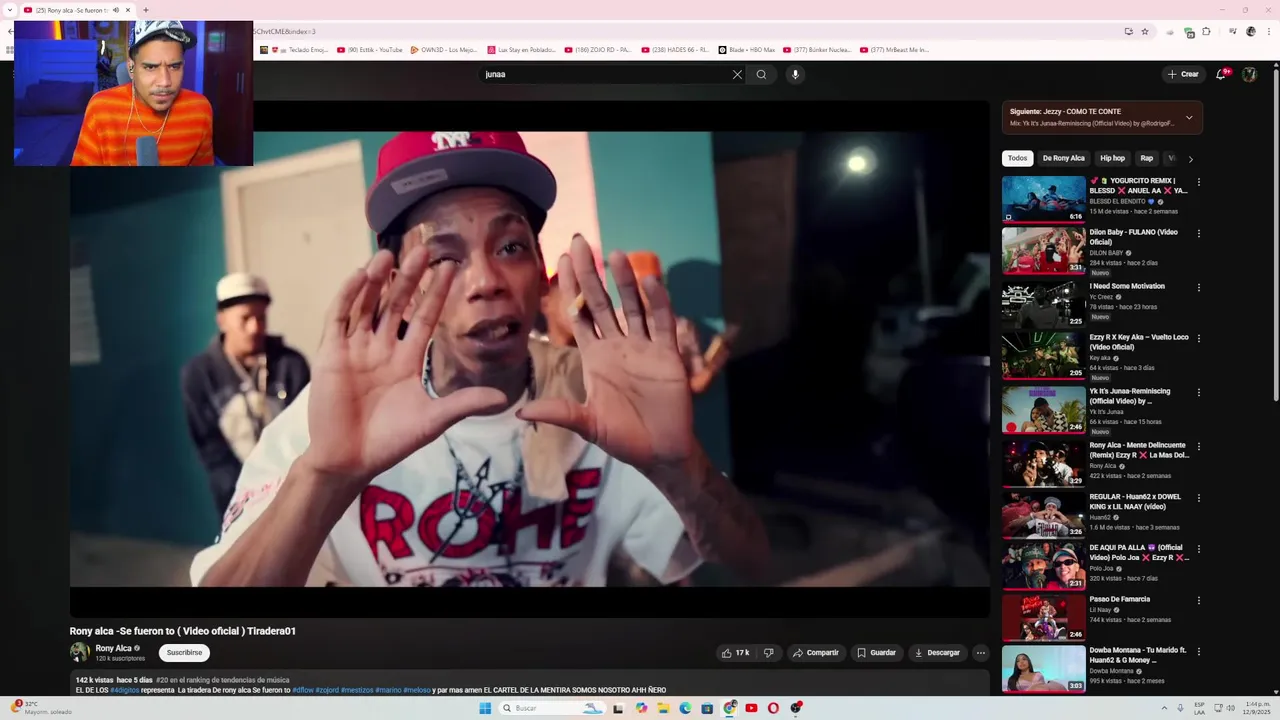
Task: Open ESP language input indicator
Action: pos(1199,708)
